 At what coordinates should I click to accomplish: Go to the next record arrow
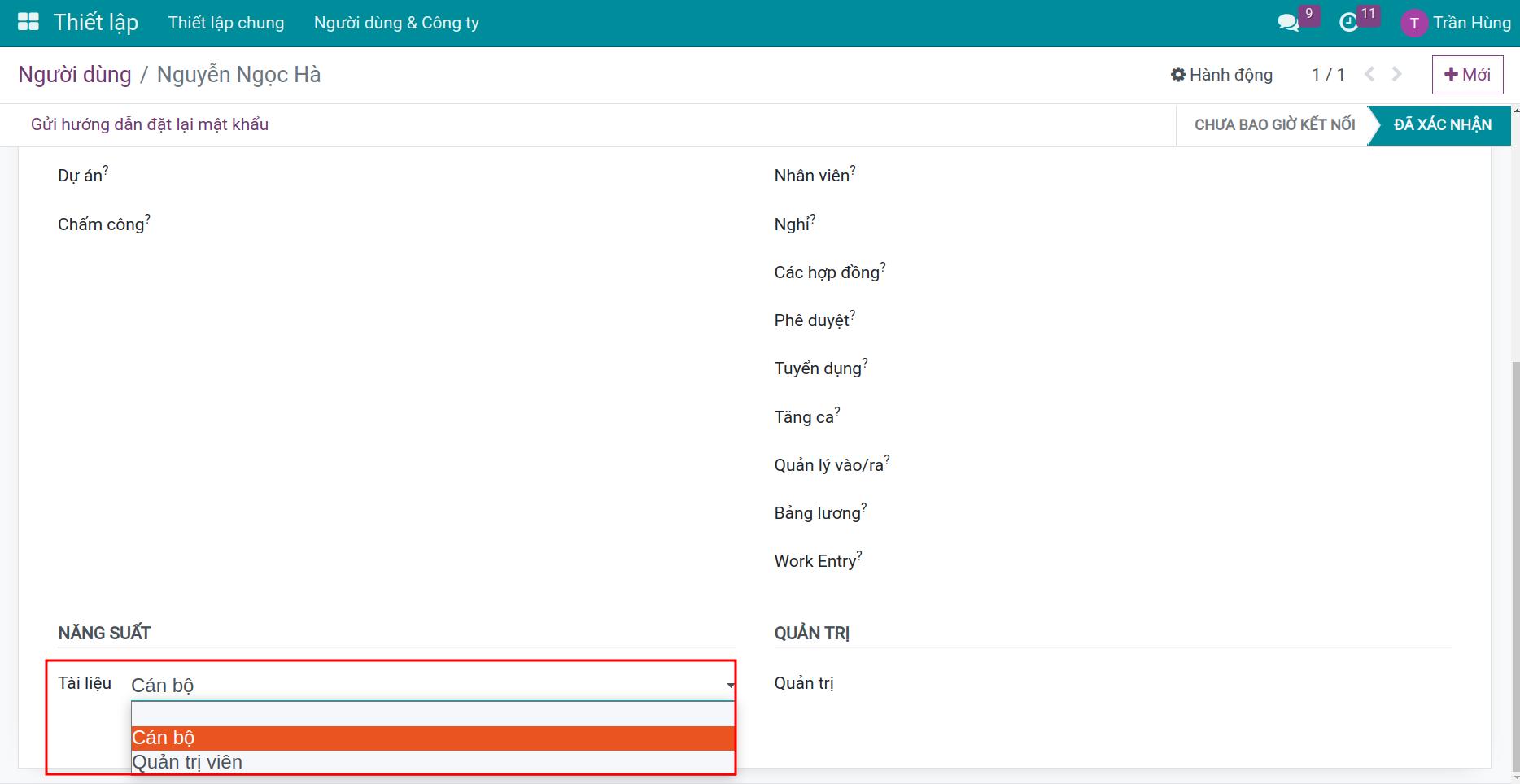click(1397, 75)
